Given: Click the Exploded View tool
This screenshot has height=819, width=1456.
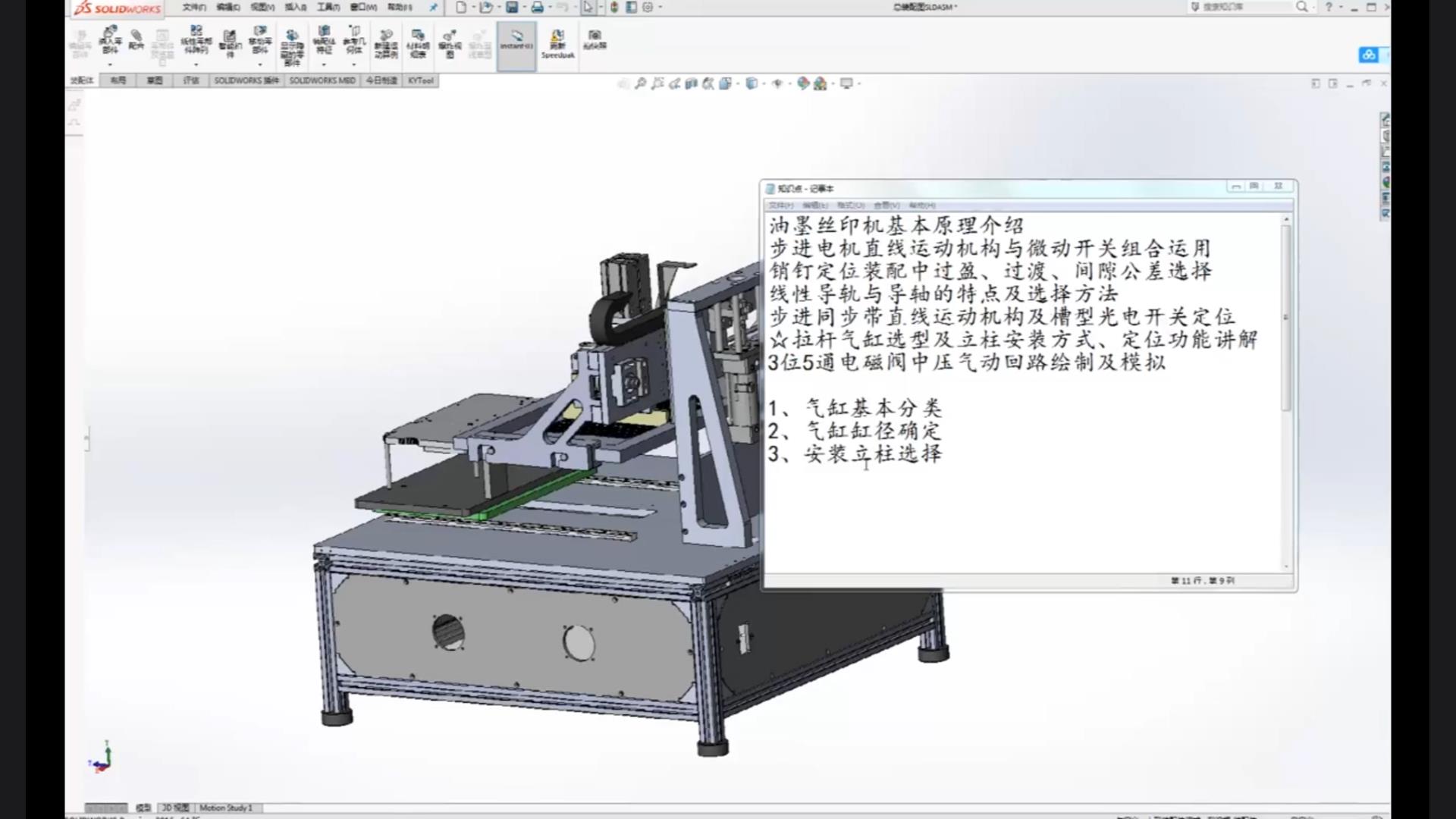Looking at the screenshot, I should point(450,42).
